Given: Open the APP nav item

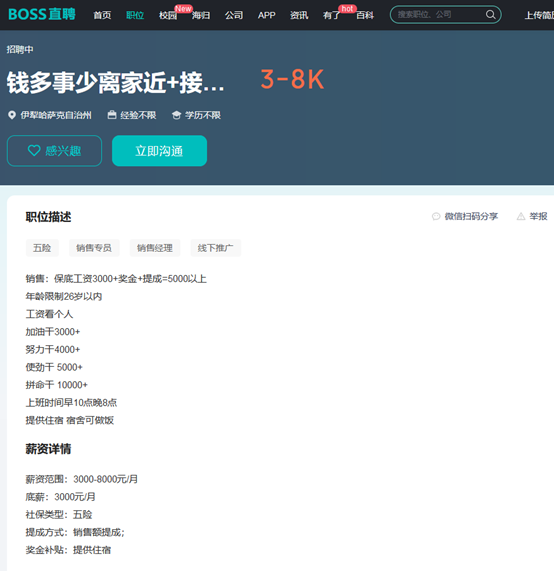Looking at the screenshot, I should click(x=267, y=15).
